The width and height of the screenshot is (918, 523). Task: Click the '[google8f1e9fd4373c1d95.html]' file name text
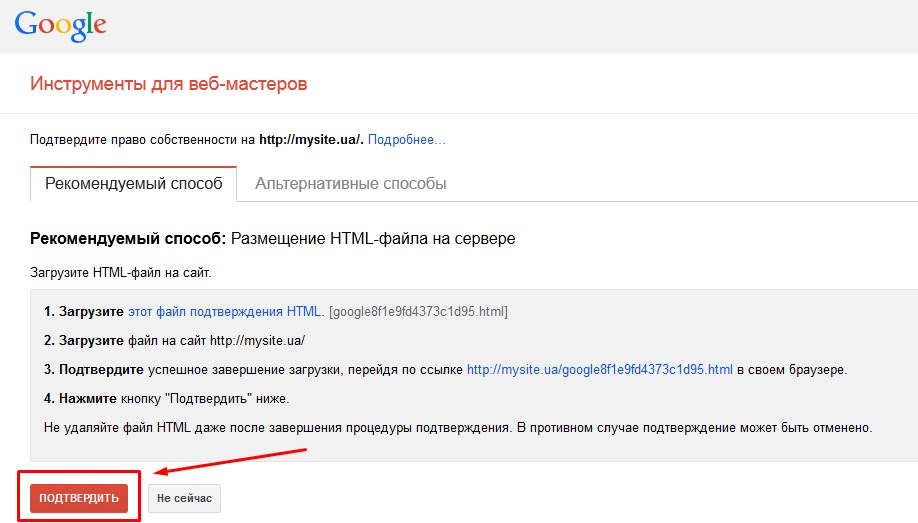click(419, 312)
